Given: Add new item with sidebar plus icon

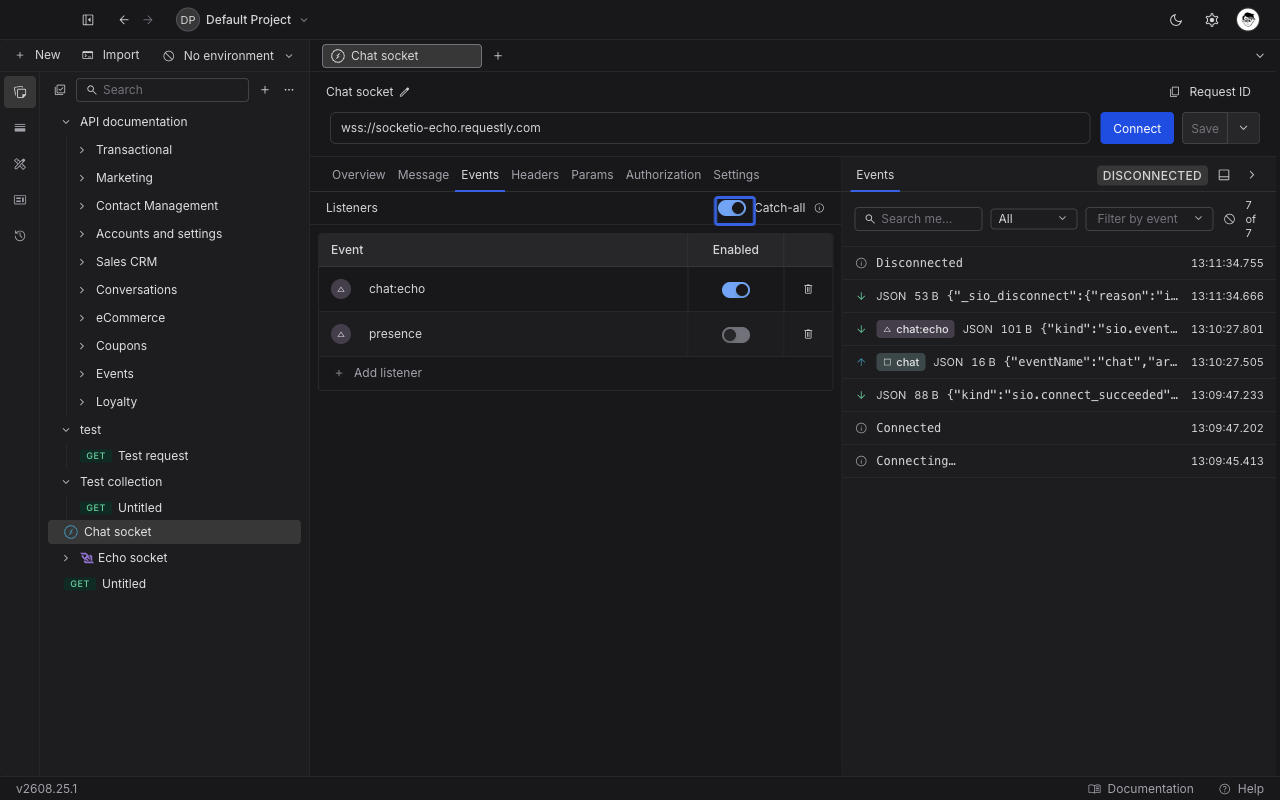Looking at the screenshot, I should tap(265, 90).
